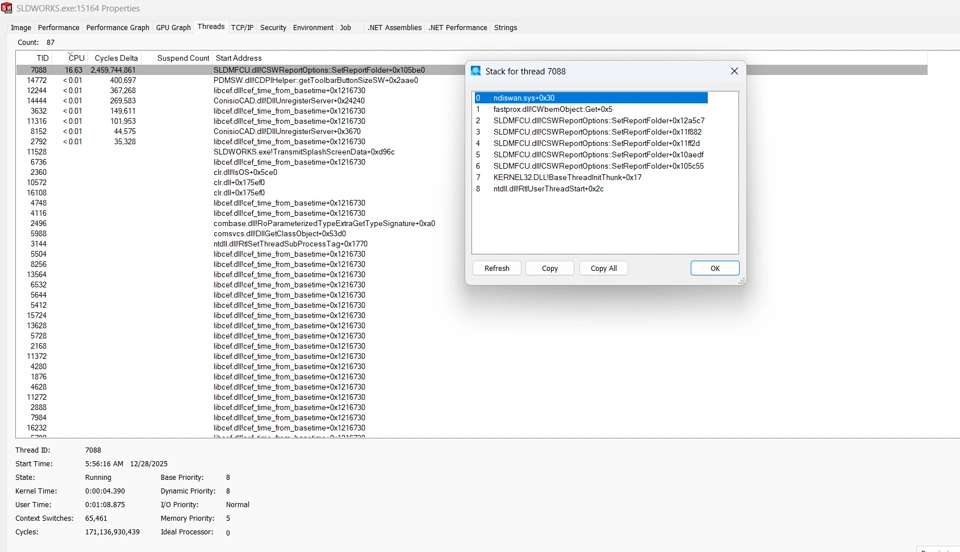960x552 pixels.
Task: Select thread 2496 combase.dll row
Action: (x=471, y=223)
